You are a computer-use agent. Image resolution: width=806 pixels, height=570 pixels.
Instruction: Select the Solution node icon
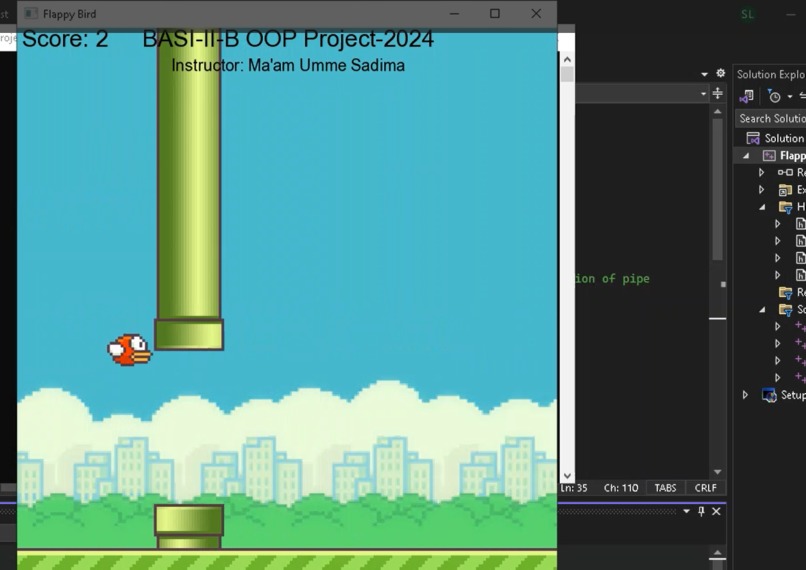pos(753,138)
